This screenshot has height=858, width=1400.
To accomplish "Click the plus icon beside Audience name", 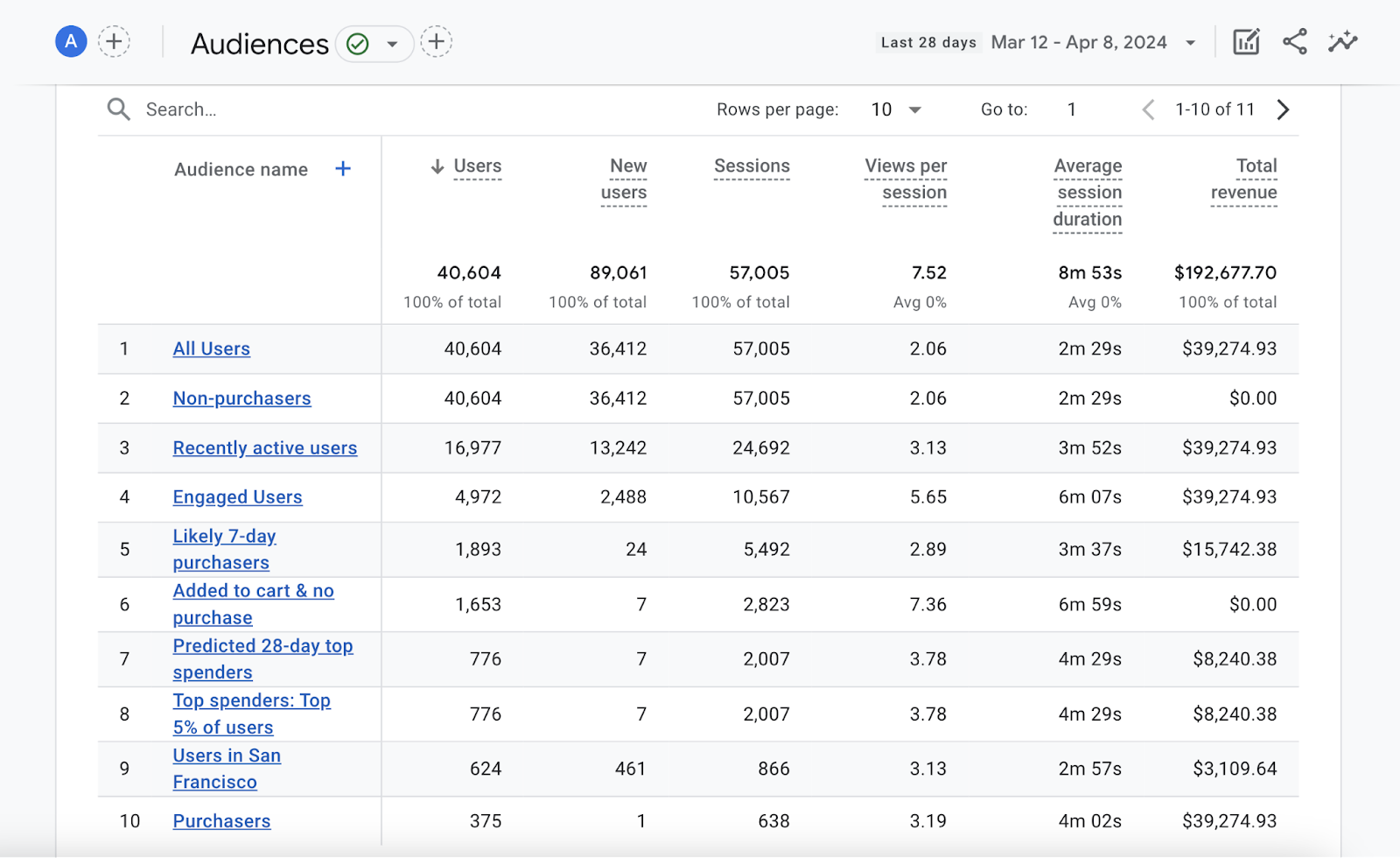I will (x=343, y=168).
